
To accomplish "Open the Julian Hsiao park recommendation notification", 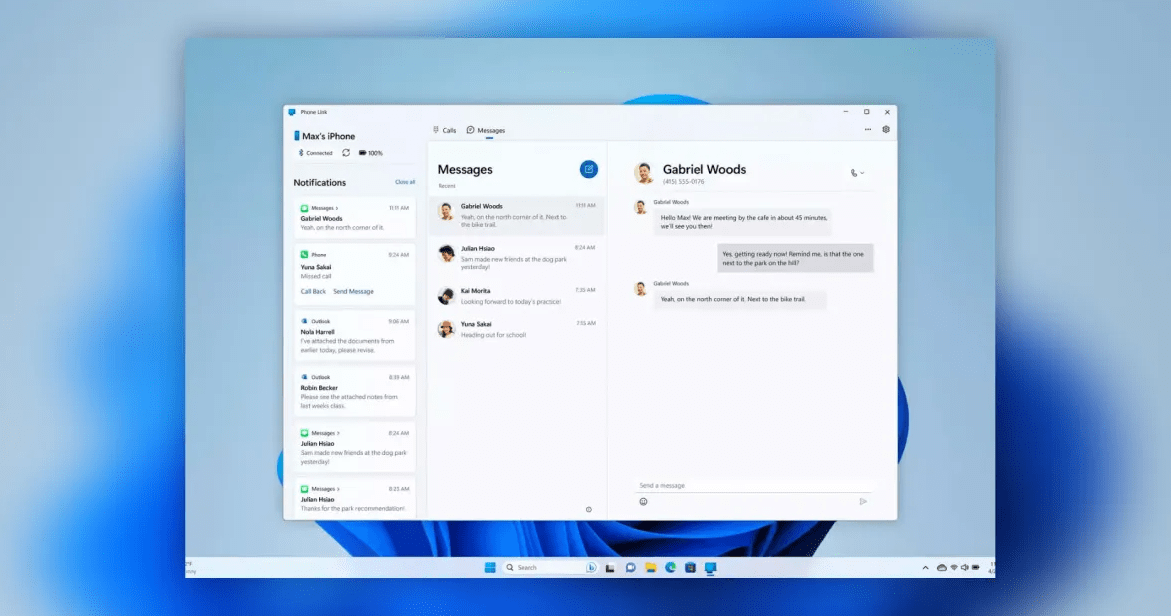I will pyautogui.click(x=355, y=498).
